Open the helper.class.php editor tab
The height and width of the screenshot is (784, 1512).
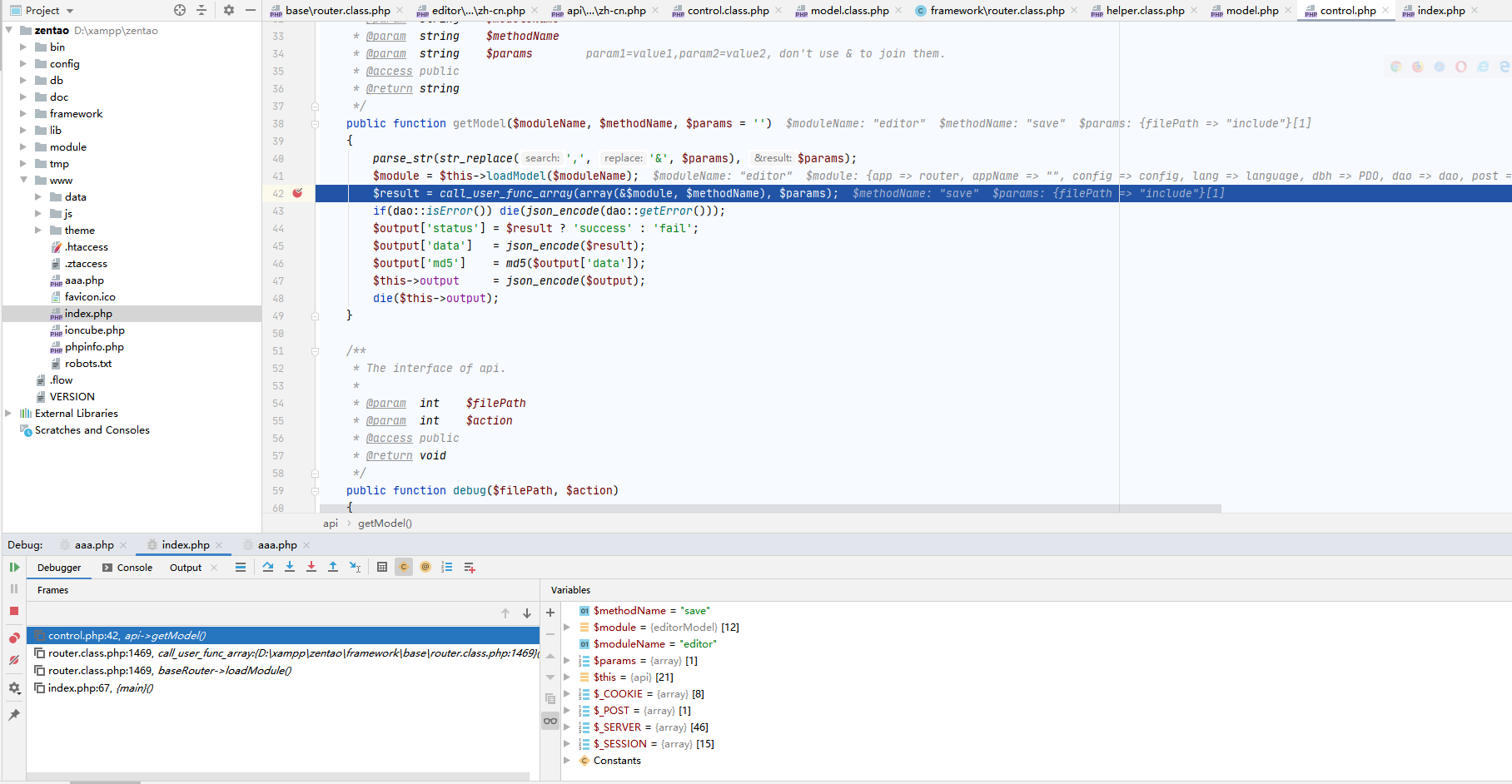click(1145, 11)
